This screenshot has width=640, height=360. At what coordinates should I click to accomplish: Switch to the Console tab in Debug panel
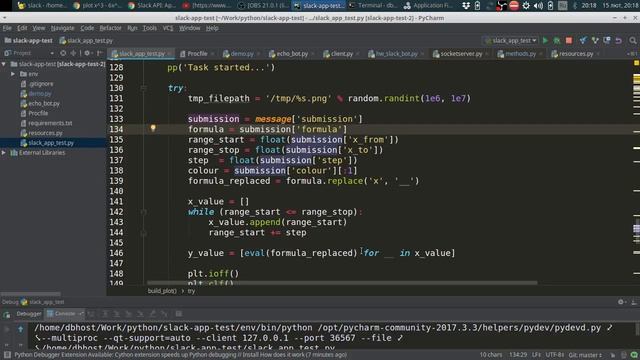point(64,314)
